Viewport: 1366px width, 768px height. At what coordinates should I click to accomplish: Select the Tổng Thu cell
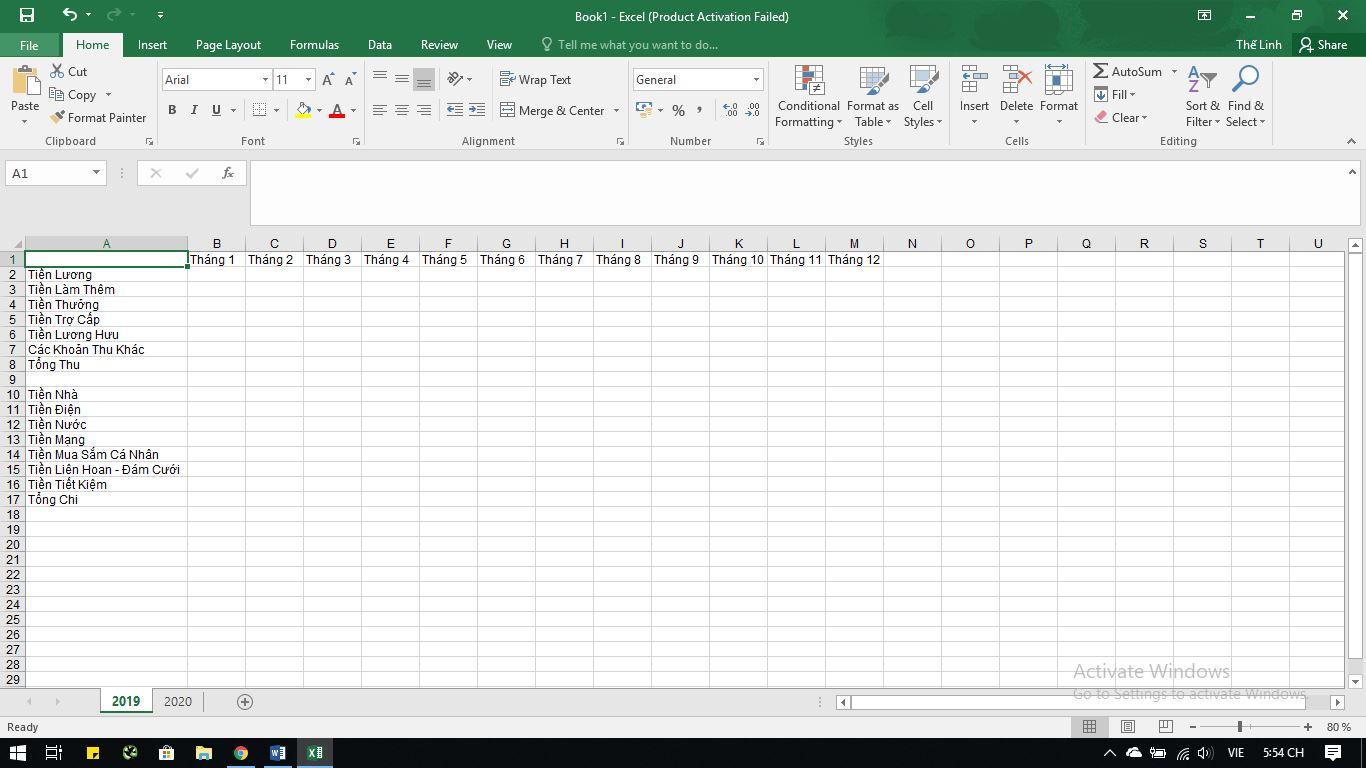pyautogui.click(x=106, y=364)
